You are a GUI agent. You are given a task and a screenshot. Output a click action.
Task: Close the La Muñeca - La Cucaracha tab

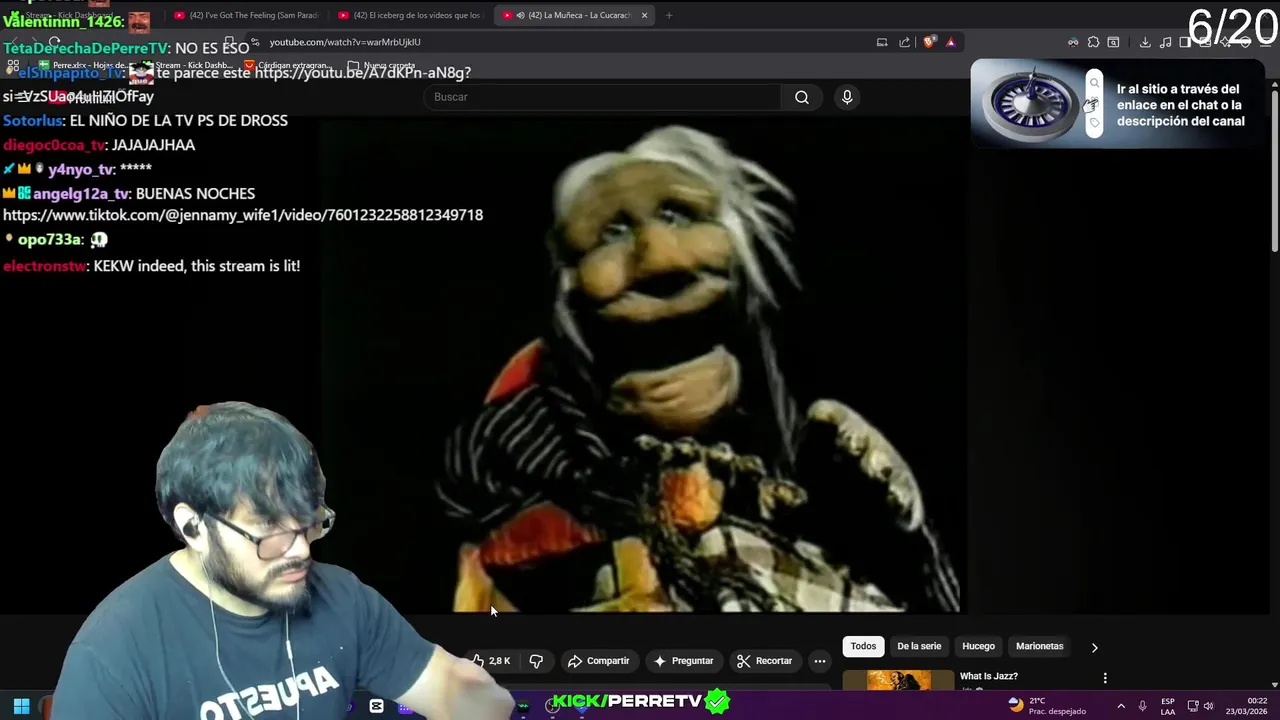point(644,15)
